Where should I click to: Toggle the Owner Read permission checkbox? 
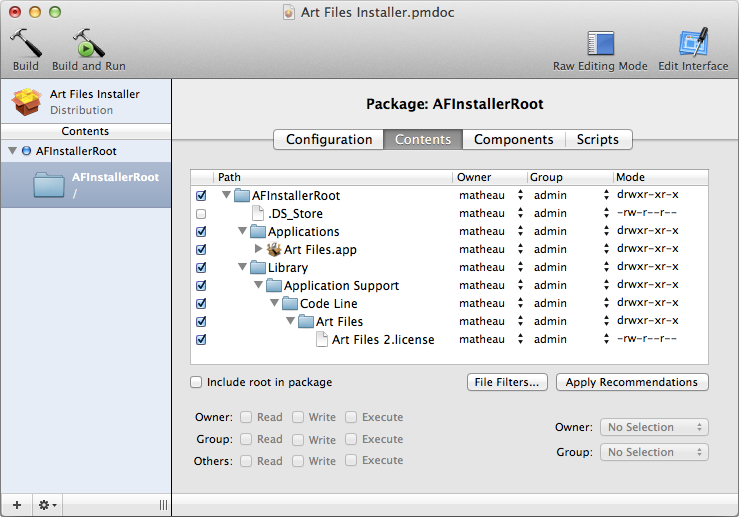click(x=246, y=417)
